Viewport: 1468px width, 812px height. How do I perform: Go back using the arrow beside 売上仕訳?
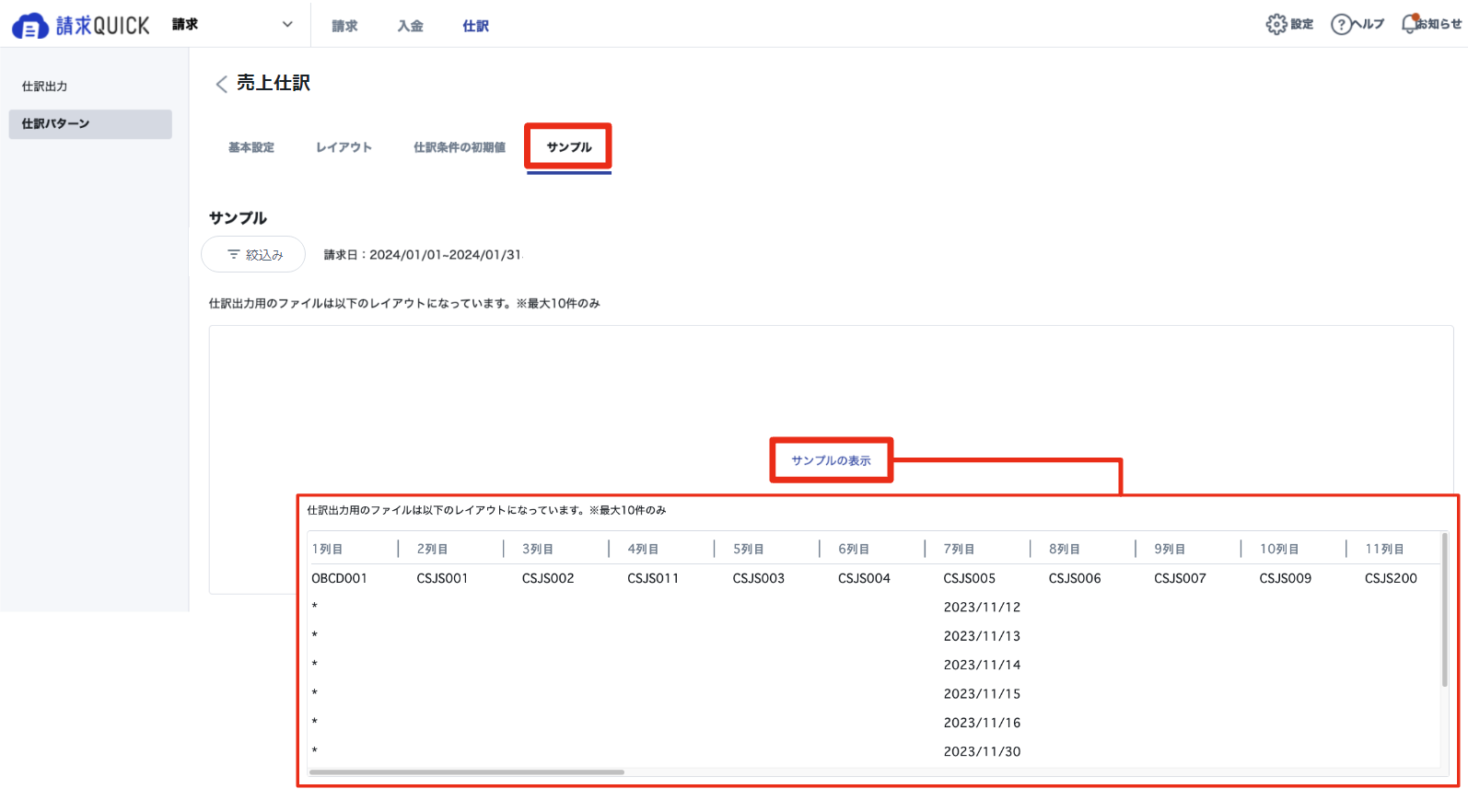221,84
